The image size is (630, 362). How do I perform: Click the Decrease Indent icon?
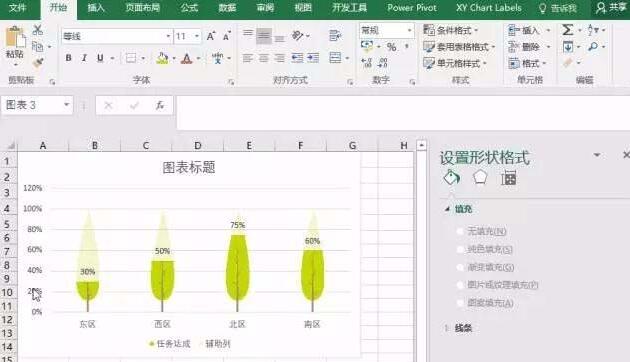coord(297,58)
